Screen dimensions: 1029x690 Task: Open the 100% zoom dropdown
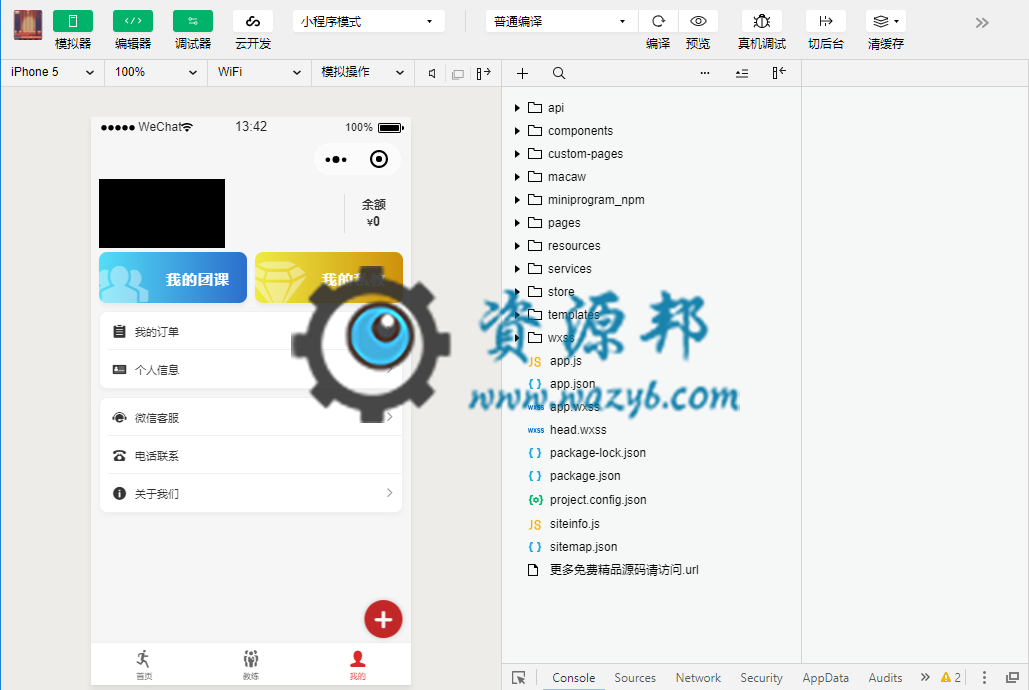[156, 72]
